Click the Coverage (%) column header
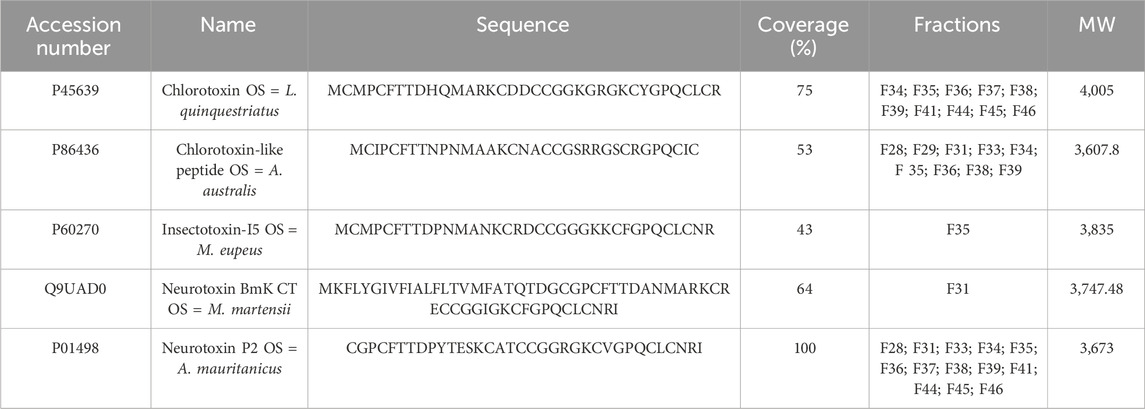1145x409 pixels. point(803,36)
